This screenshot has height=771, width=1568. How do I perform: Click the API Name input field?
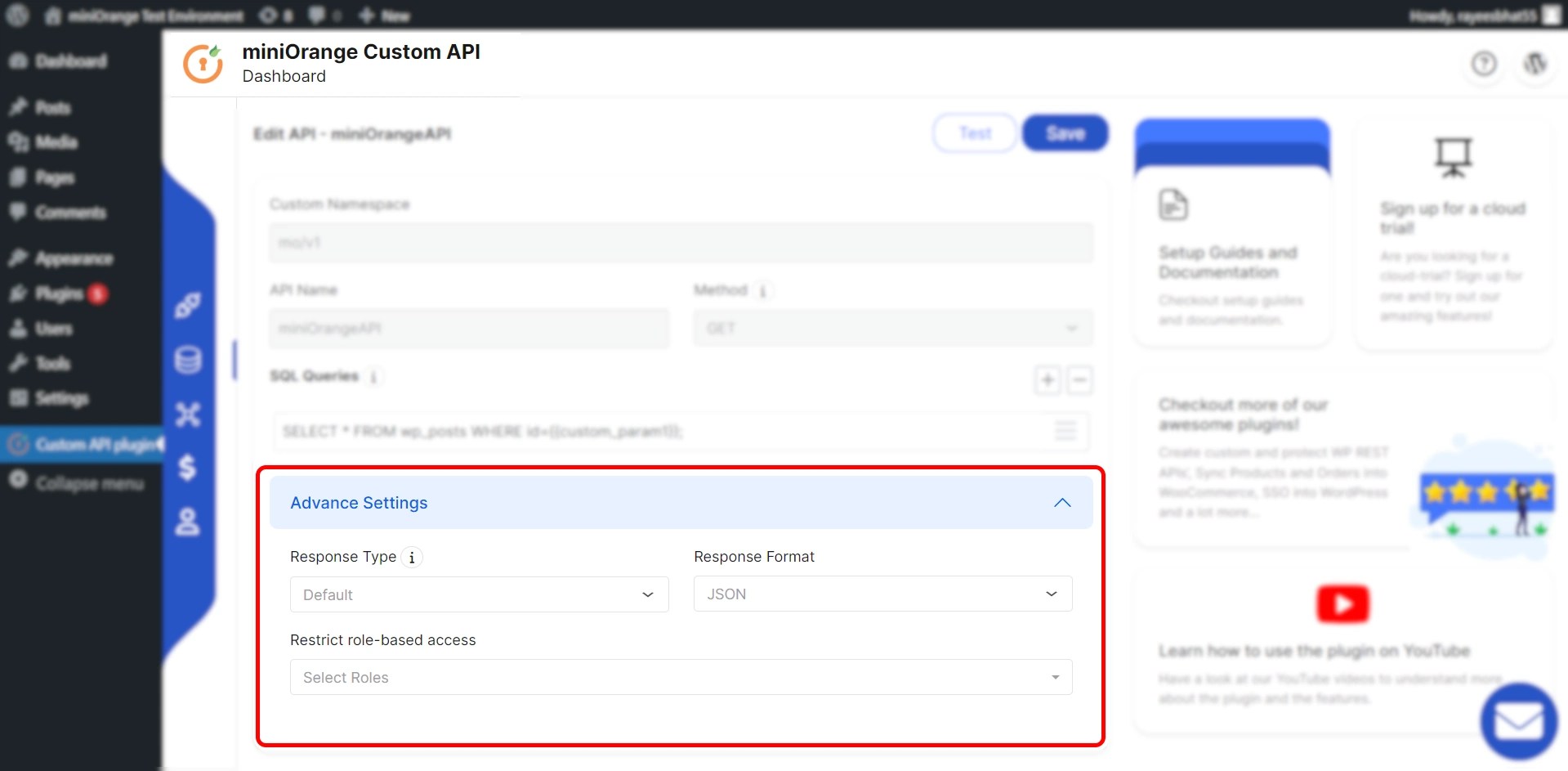point(469,329)
